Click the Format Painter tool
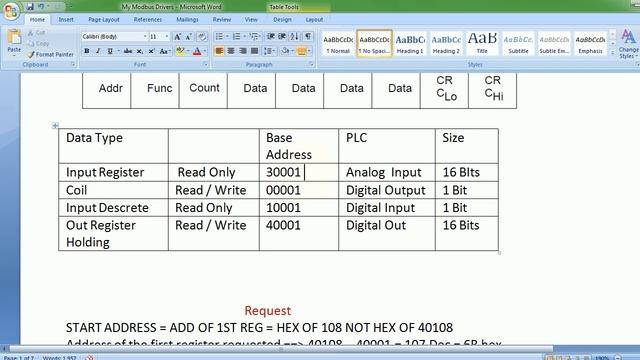This screenshot has height=360, width=640. click(x=51, y=54)
